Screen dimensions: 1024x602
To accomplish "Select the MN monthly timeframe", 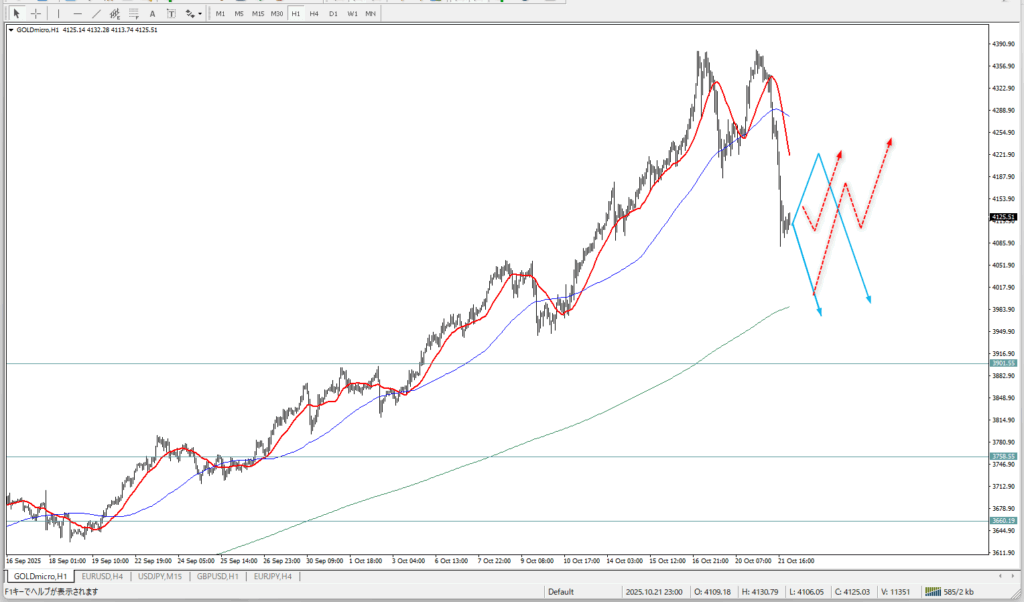I will coord(370,14).
